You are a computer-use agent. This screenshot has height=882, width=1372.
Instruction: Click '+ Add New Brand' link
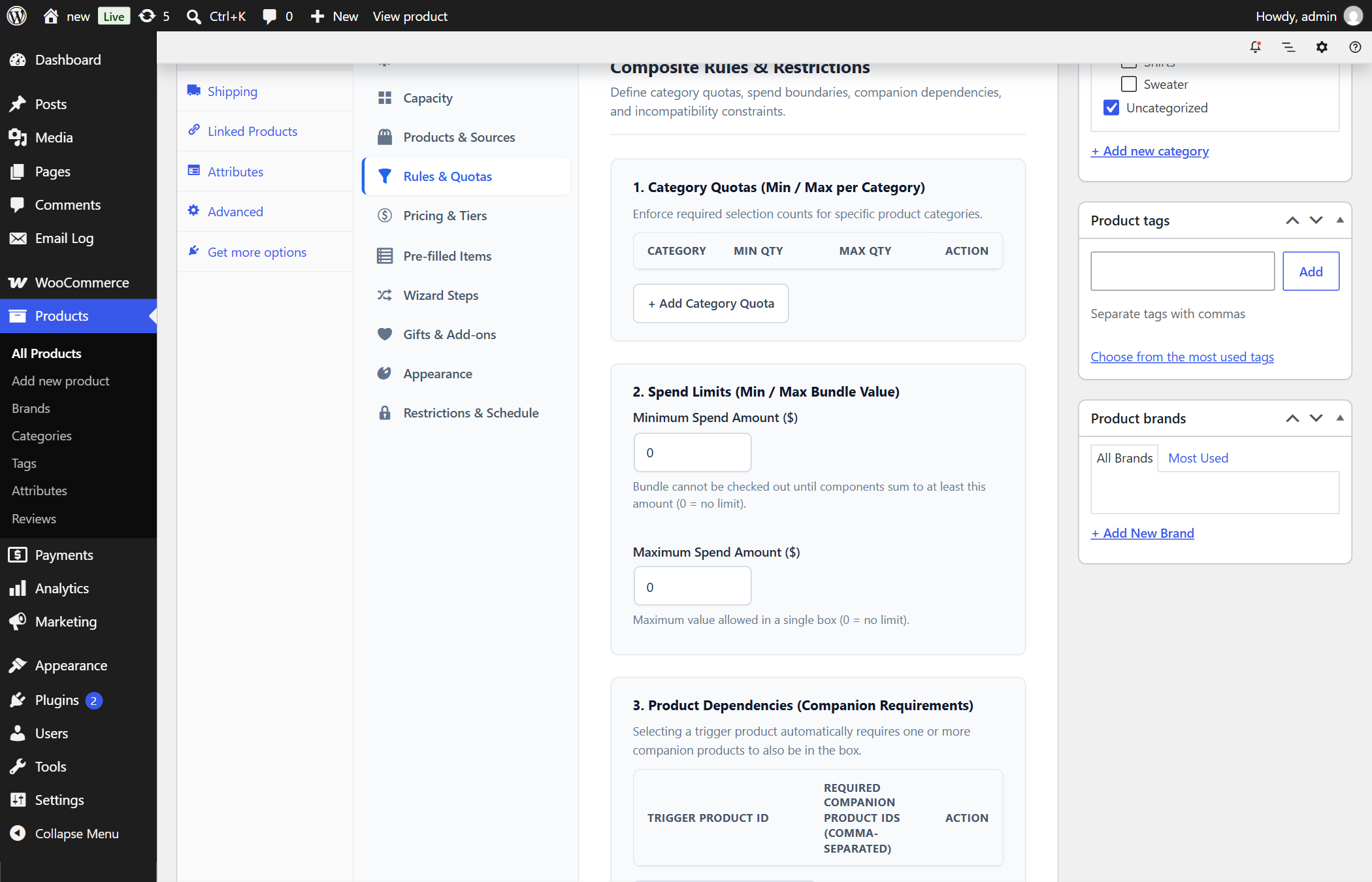[1143, 533]
